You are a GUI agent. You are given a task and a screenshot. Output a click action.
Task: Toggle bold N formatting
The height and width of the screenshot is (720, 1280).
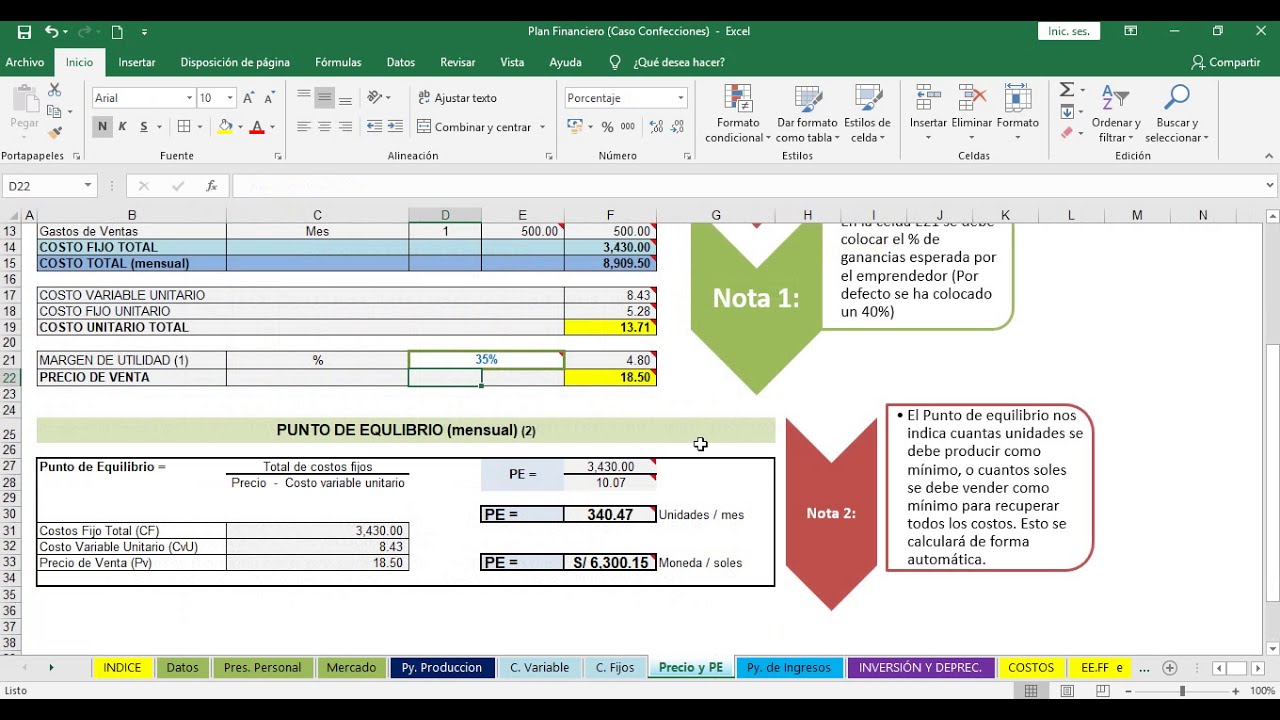(x=102, y=127)
